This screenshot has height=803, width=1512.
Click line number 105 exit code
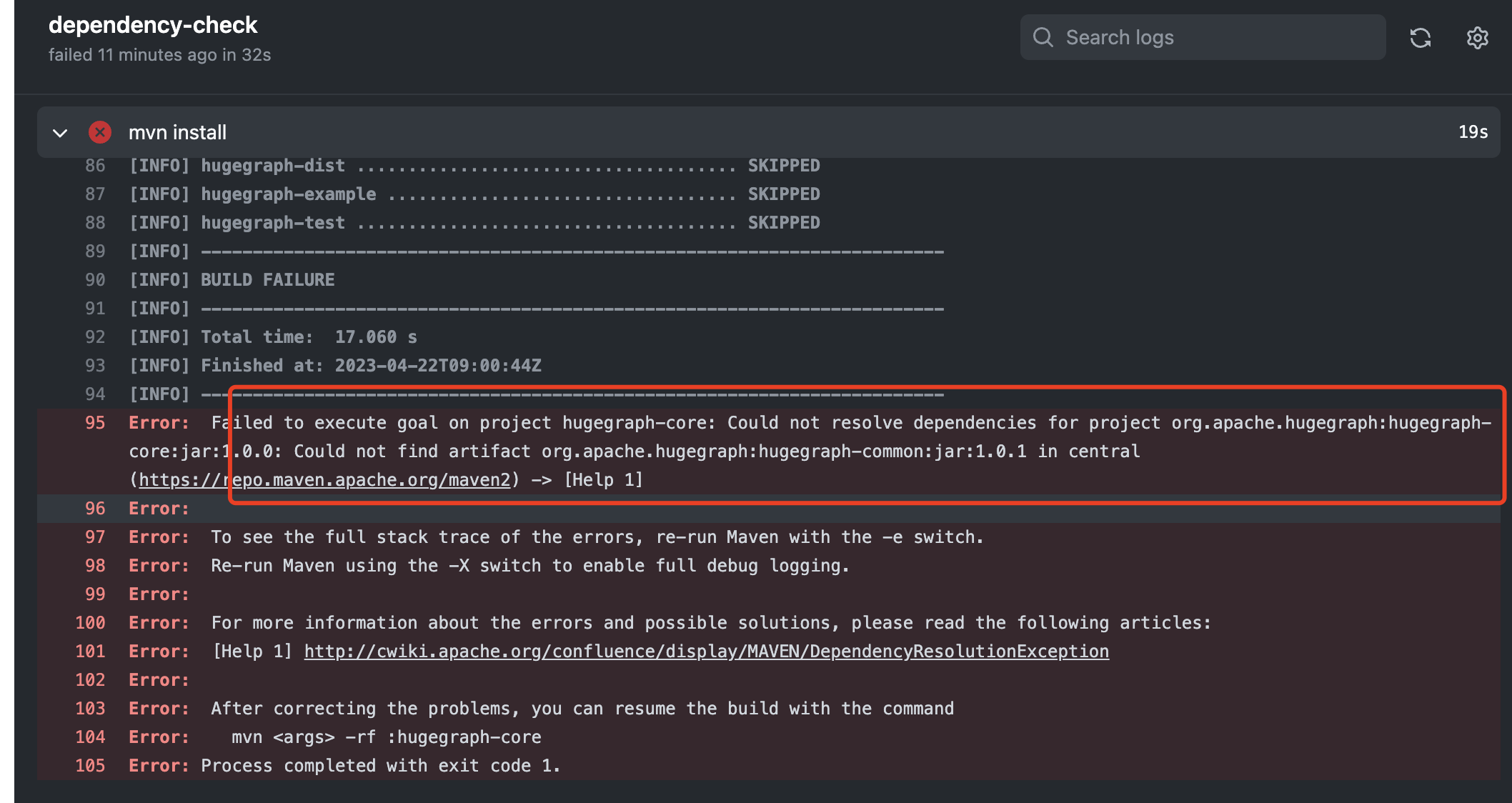[x=90, y=766]
